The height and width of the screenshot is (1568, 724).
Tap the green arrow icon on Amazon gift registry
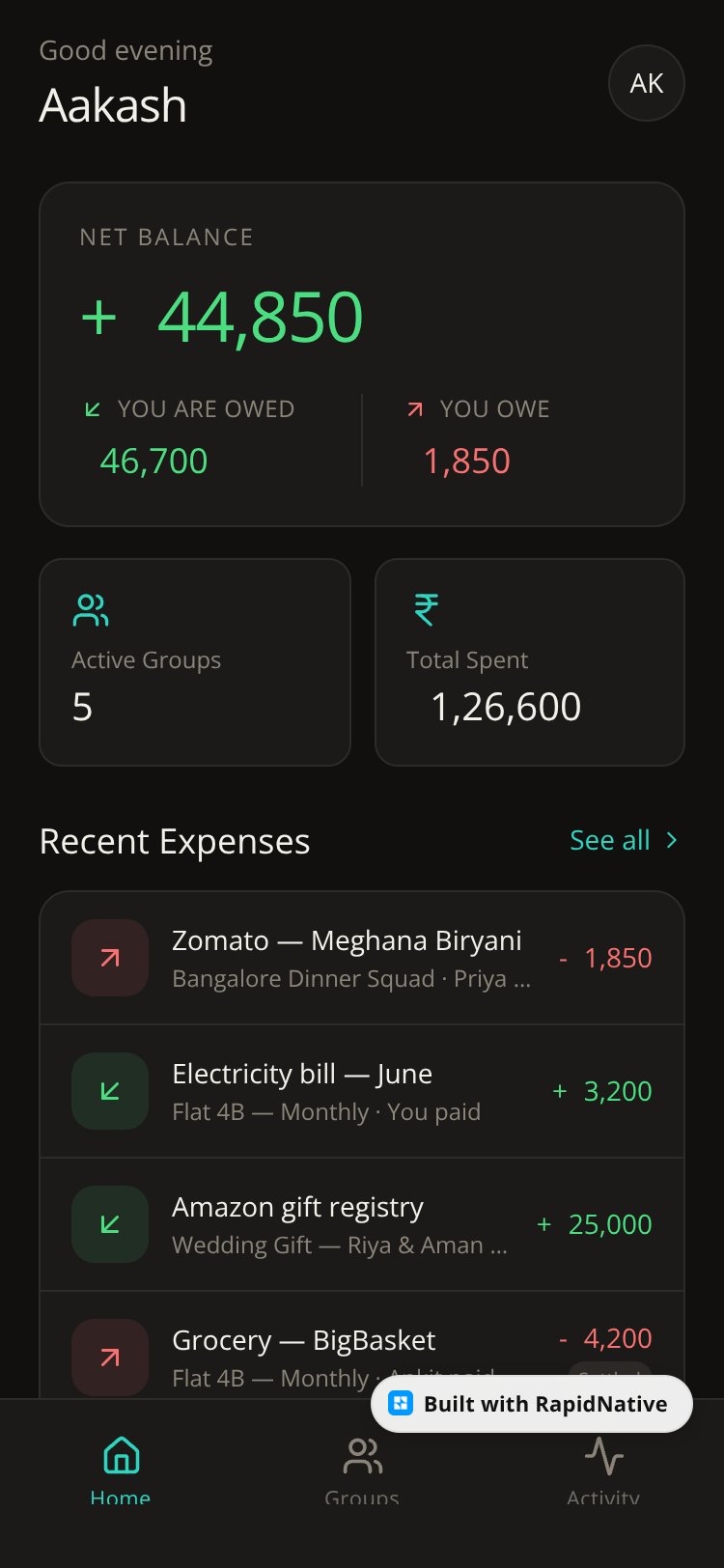(x=110, y=1224)
